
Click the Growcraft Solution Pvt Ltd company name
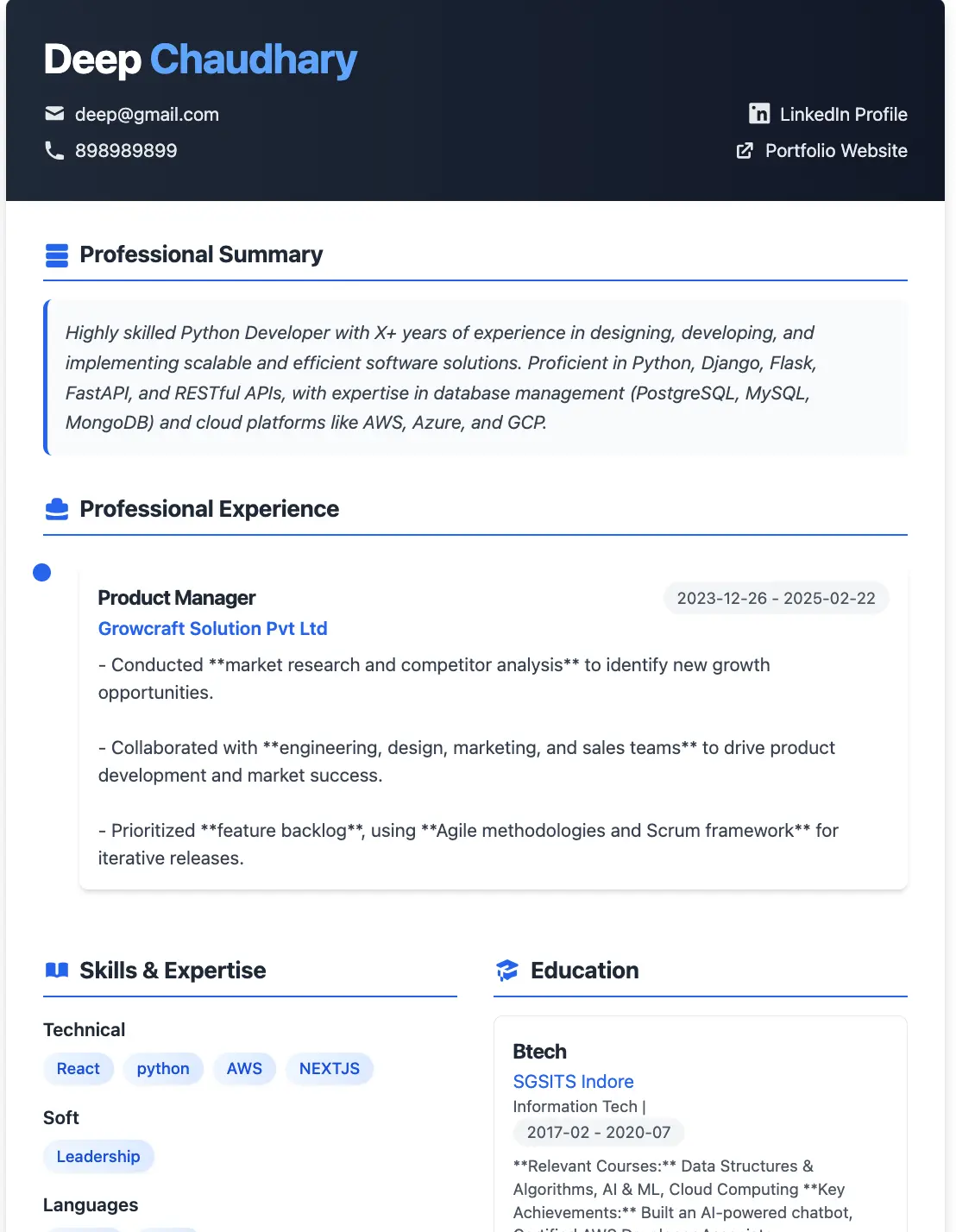coord(213,629)
